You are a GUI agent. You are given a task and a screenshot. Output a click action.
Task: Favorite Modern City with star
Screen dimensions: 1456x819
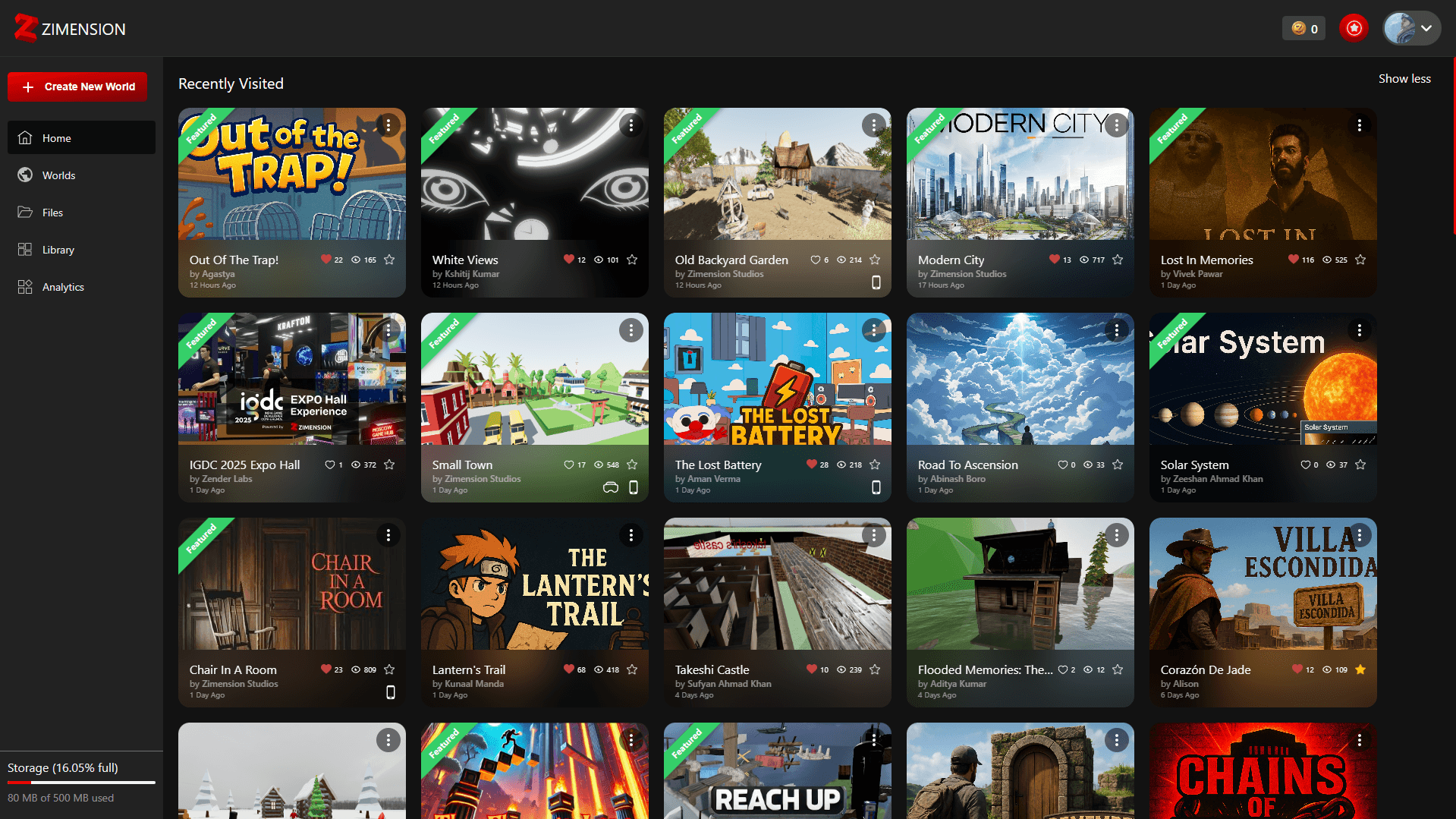click(1118, 260)
